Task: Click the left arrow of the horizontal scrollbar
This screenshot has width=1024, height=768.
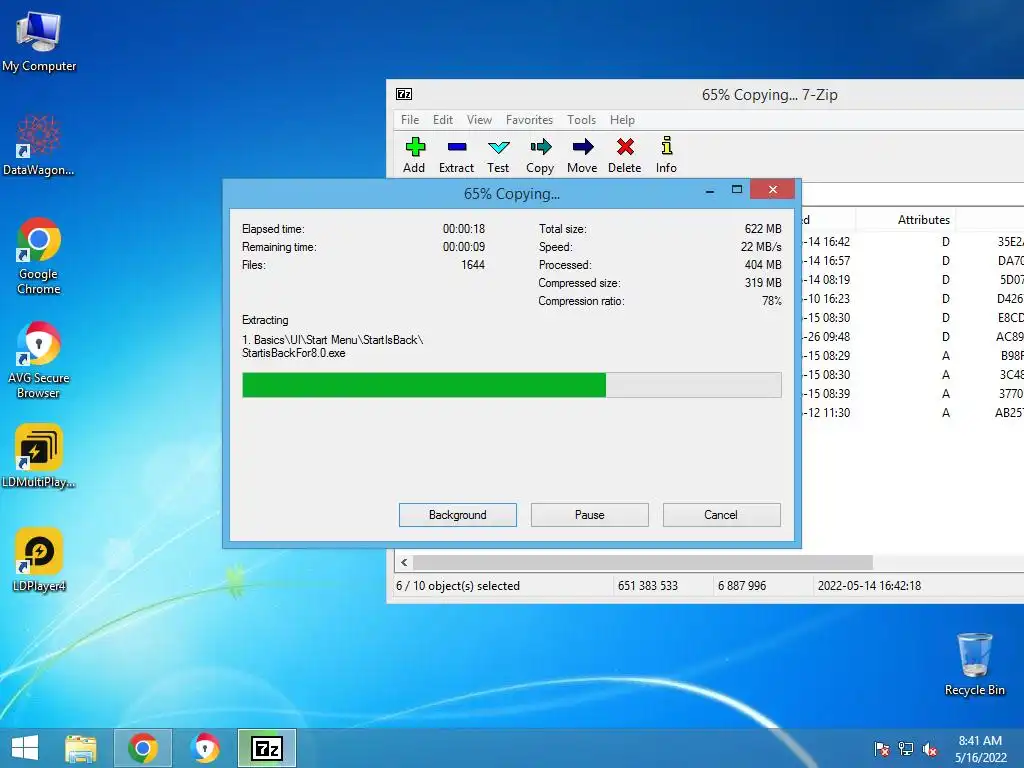Action: [x=404, y=562]
